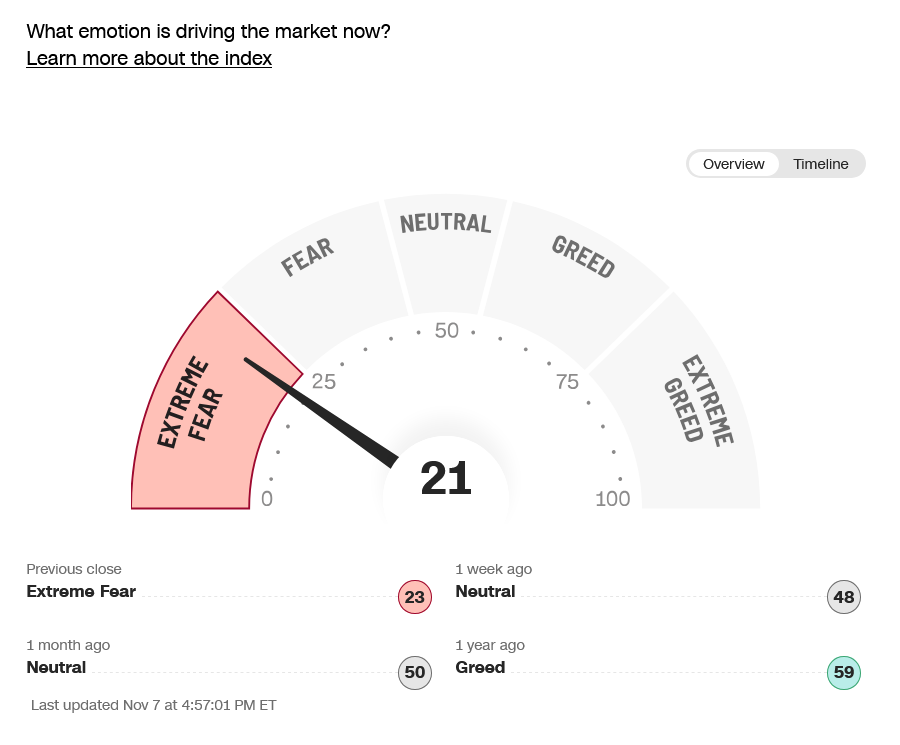The width and height of the screenshot is (900, 745).
Task: Open the Learn more about the index link
Action: coord(149,58)
